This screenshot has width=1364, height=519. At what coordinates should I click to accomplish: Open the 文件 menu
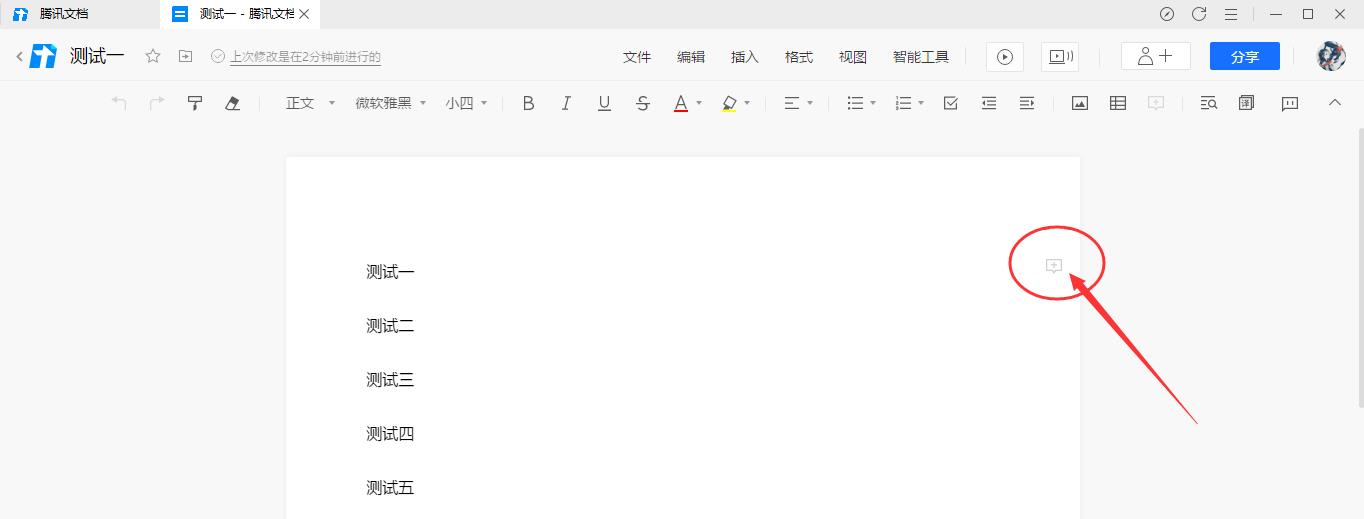coord(637,57)
